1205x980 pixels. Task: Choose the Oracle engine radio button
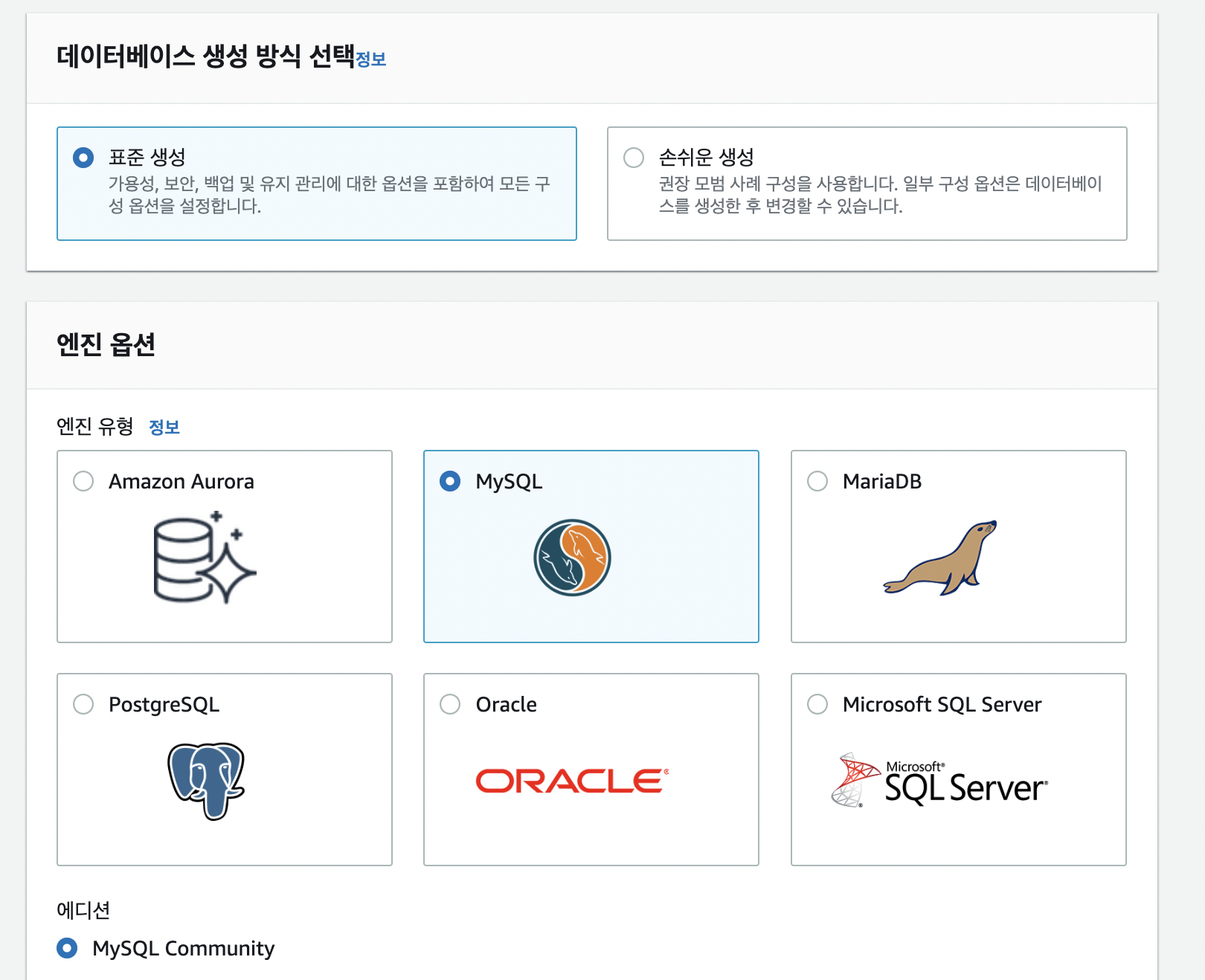point(450,704)
